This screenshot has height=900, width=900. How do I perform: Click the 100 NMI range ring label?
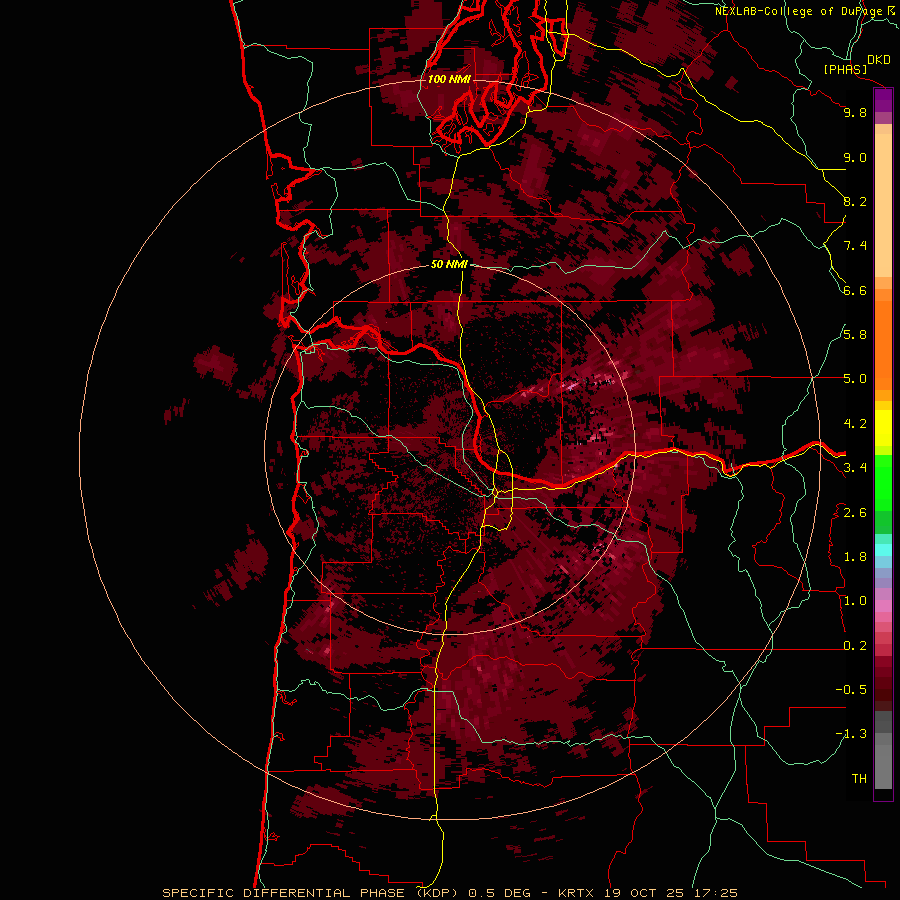click(x=449, y=79)
